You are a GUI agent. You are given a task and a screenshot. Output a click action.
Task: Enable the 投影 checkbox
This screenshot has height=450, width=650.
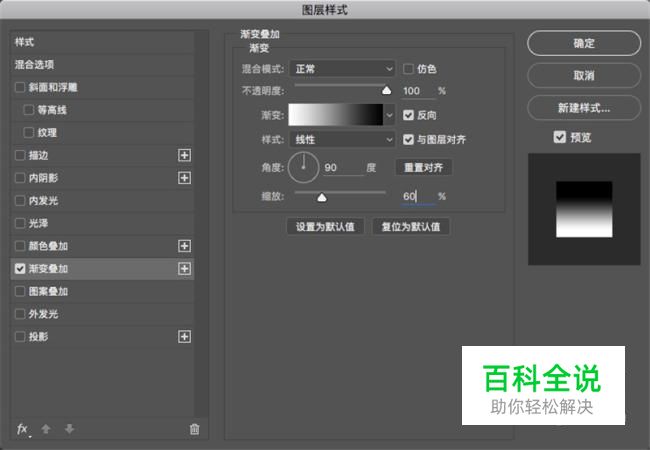click(x=20, y=337)
